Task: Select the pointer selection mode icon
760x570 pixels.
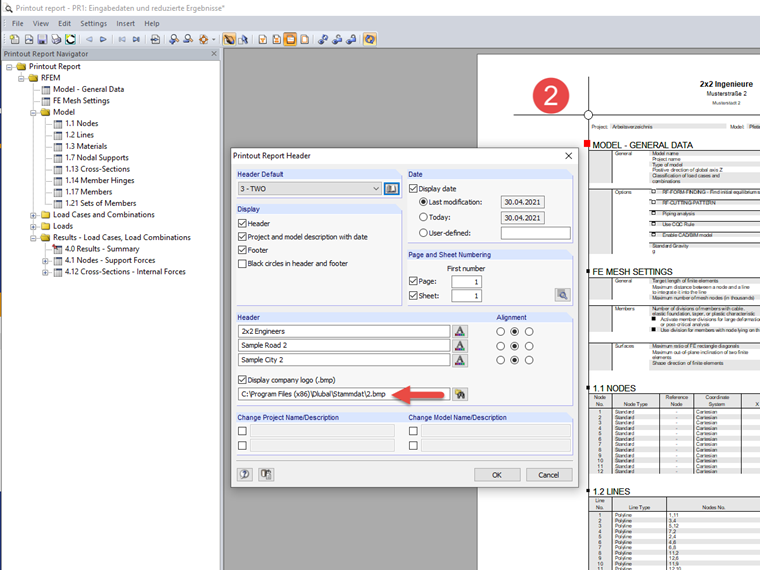Action: (x=243, y=39)
